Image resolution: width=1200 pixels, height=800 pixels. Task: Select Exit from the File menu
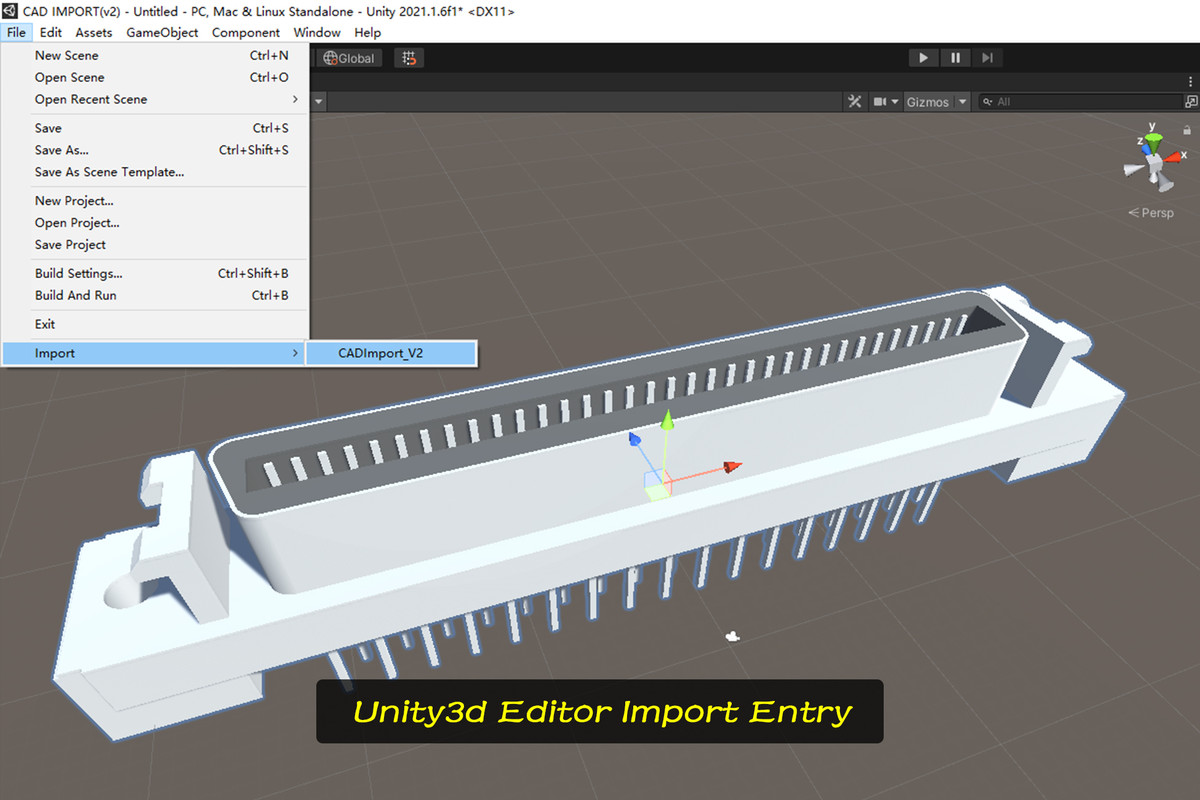pyautogui.click(x=155, y=324)
